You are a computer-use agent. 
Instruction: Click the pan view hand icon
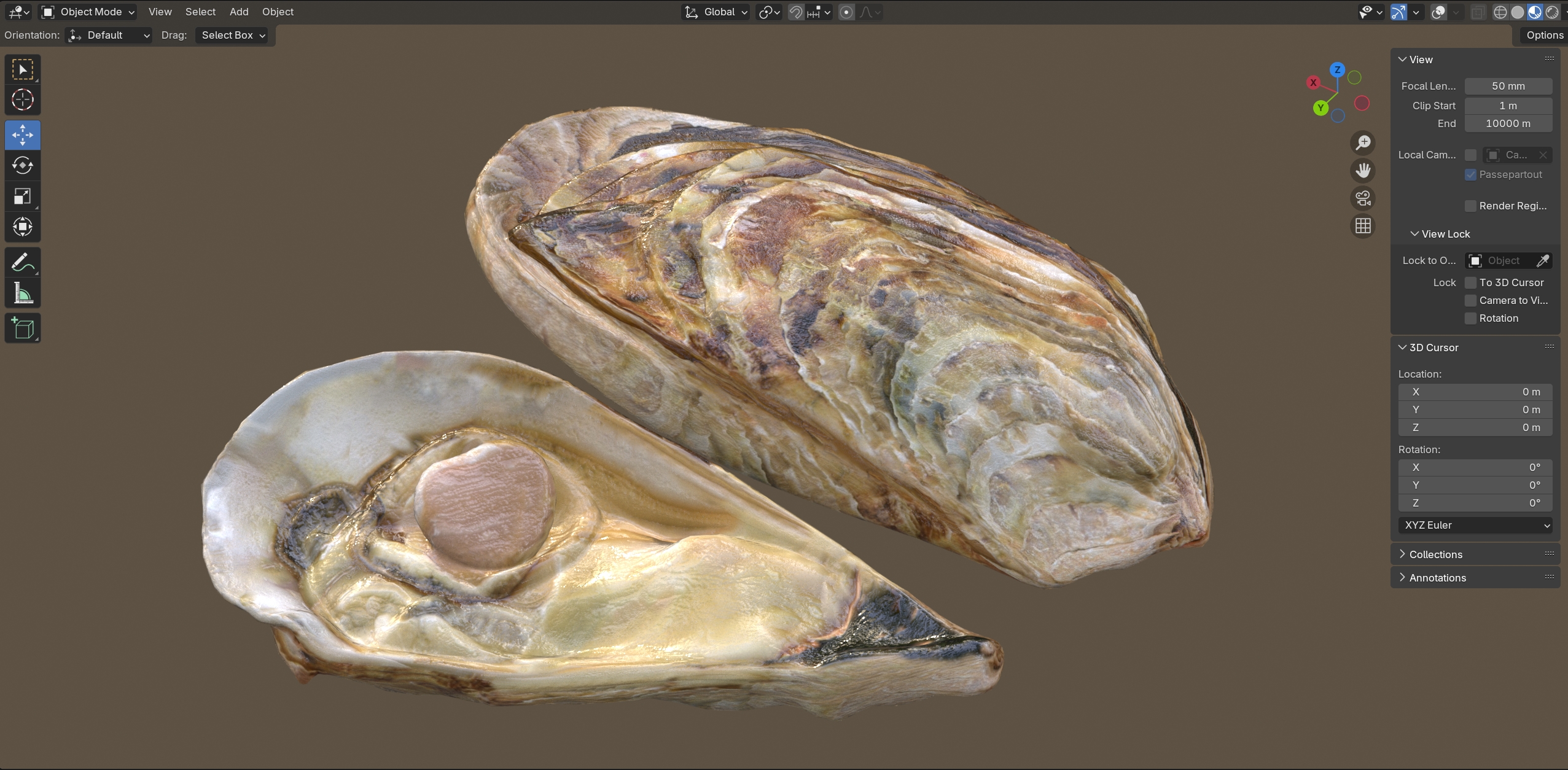coord(1363,170)
